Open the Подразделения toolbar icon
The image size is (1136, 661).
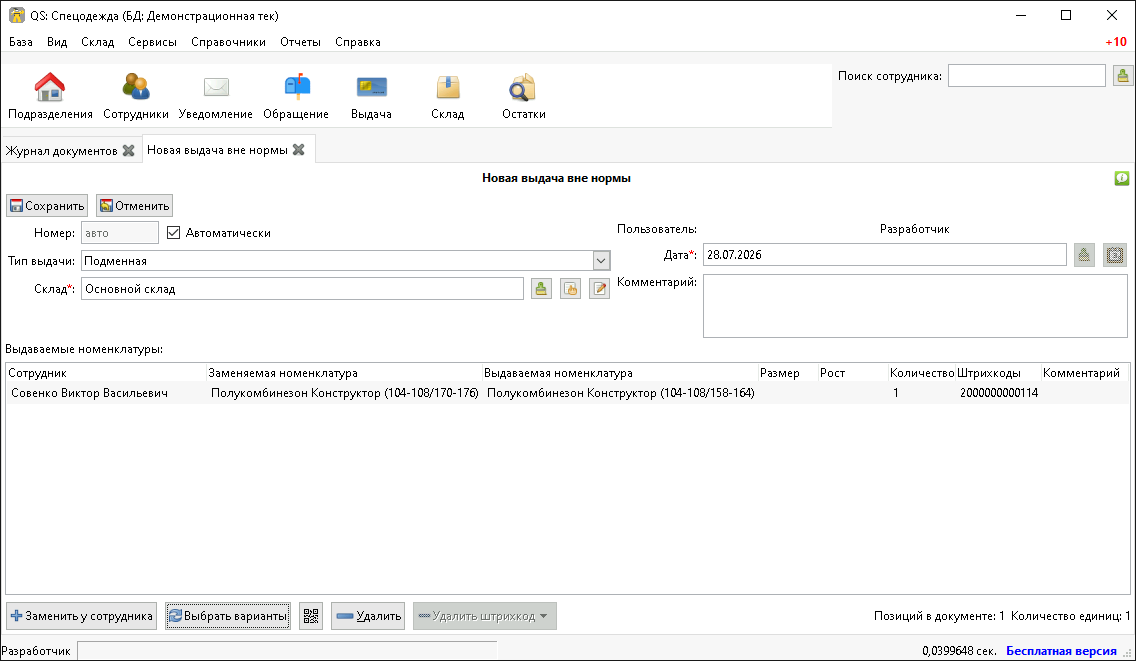click(50, 96)
